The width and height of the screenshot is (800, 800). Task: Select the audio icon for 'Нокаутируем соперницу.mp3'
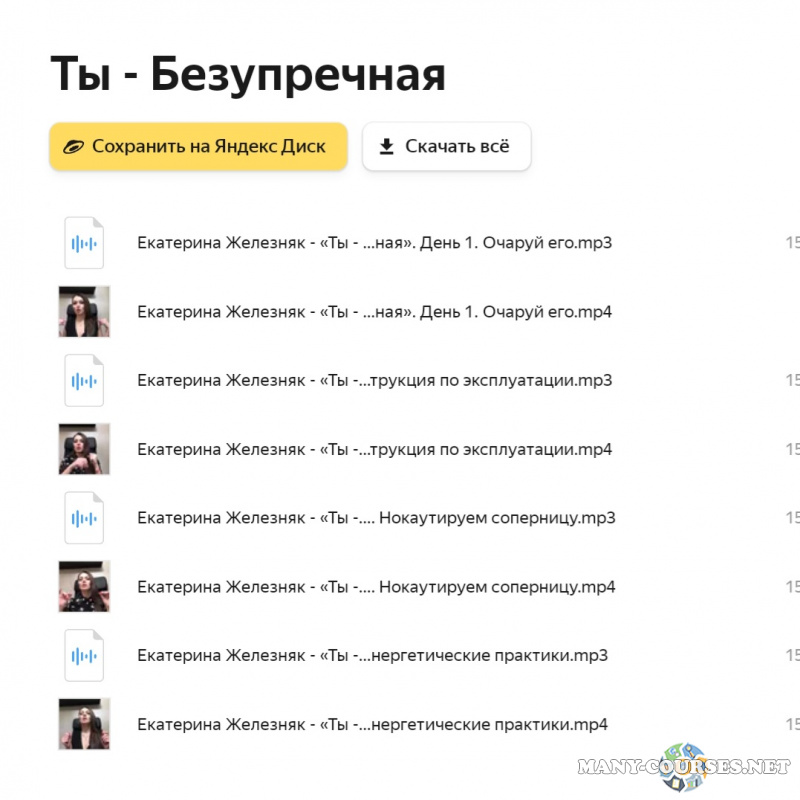pyautogui.click(x=84, y=518)
